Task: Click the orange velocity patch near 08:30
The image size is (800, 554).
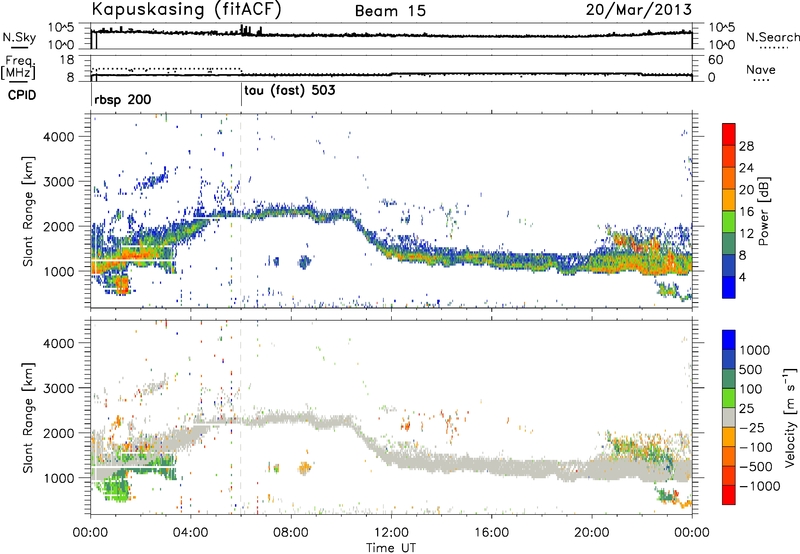Action: (304, 467)
